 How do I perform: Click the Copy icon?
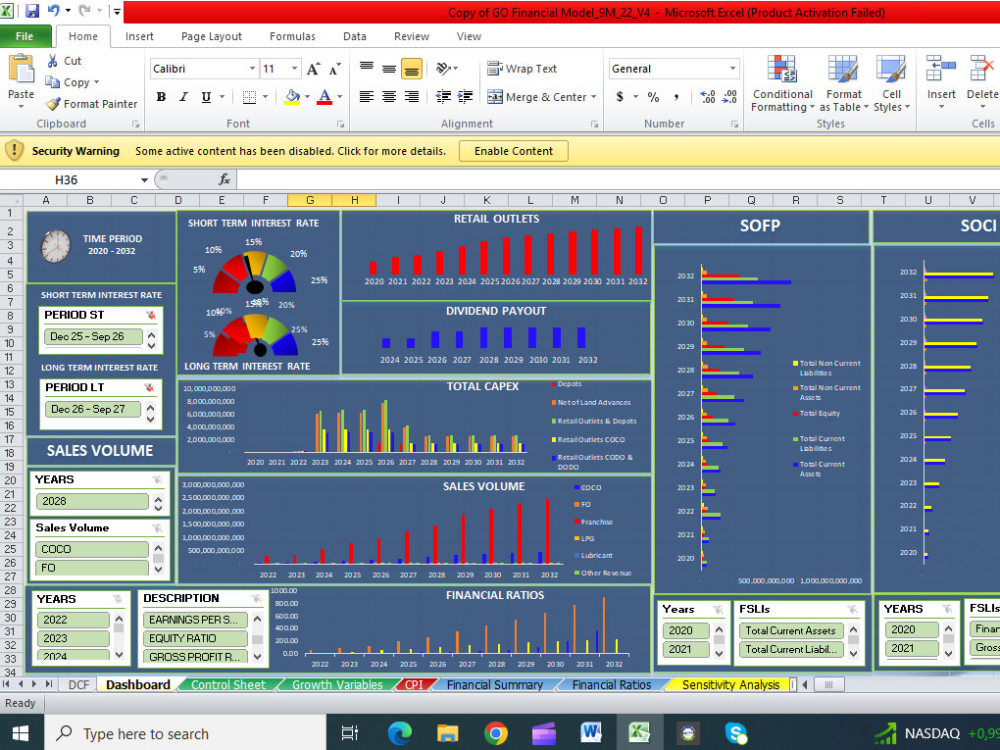click(52, 82)
